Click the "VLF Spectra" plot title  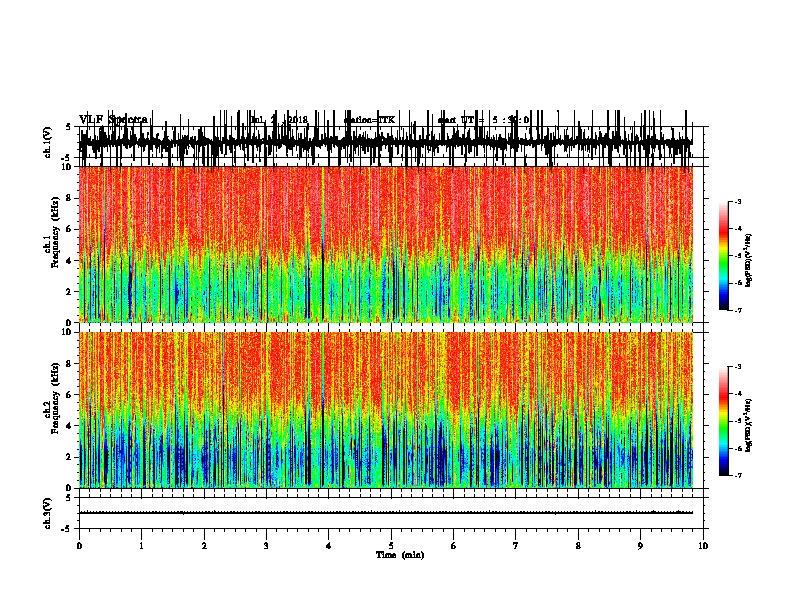113,120
